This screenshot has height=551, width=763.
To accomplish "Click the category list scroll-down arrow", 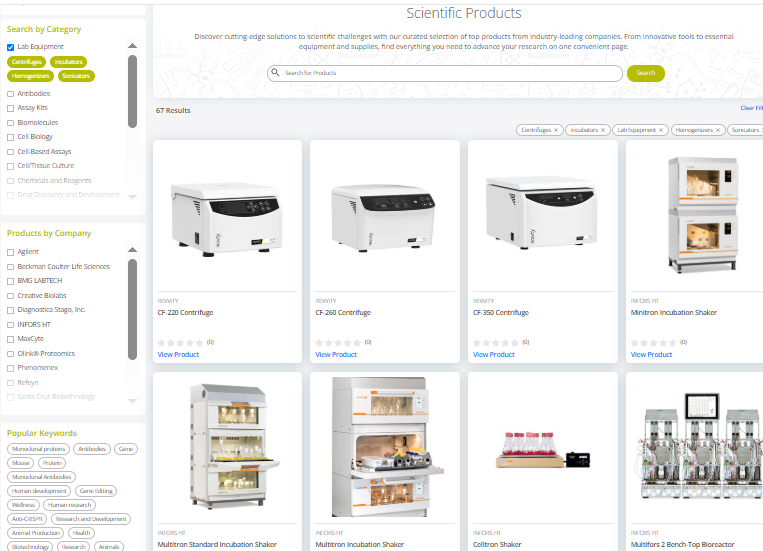I will click(x=132, y=197).
